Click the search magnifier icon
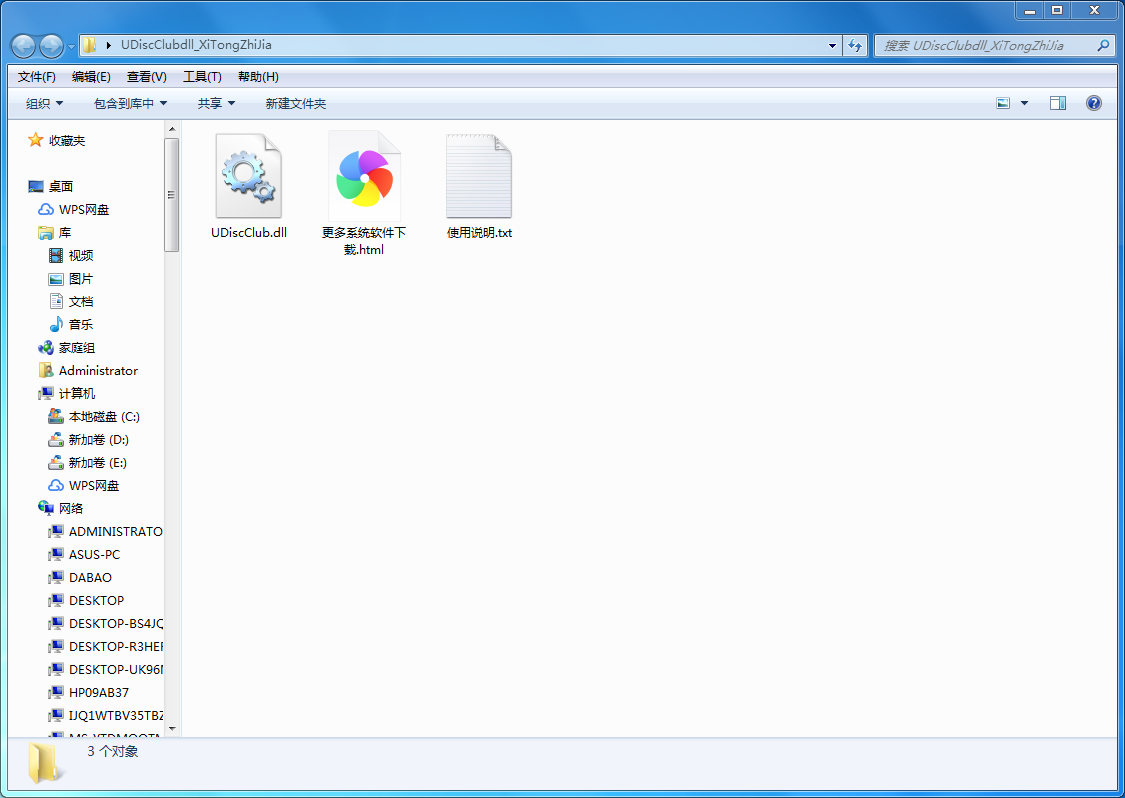1125x798 pixels. click(1103, 45)
